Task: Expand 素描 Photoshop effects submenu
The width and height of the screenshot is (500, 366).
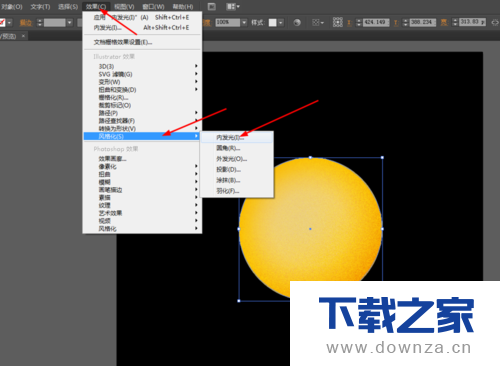Action: click(x=142, y=197)
